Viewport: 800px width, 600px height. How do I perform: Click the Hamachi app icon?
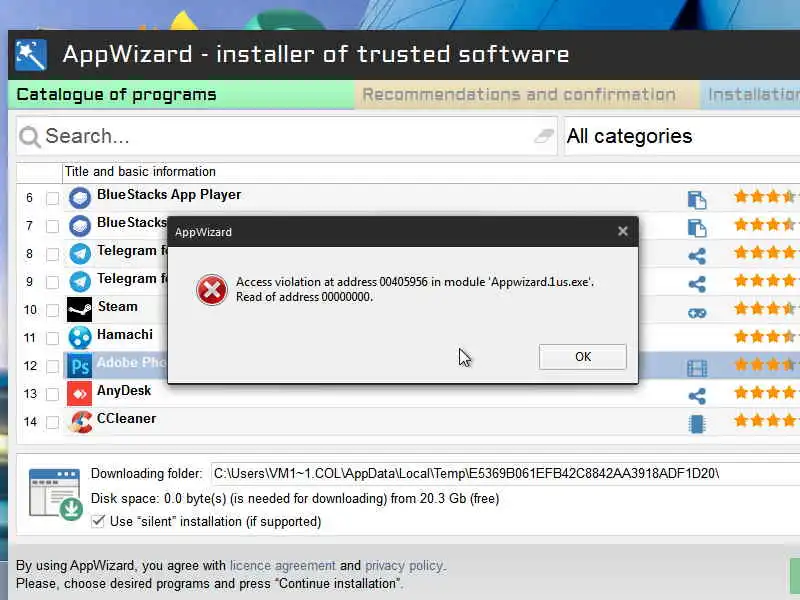click(x=80, y=338)
